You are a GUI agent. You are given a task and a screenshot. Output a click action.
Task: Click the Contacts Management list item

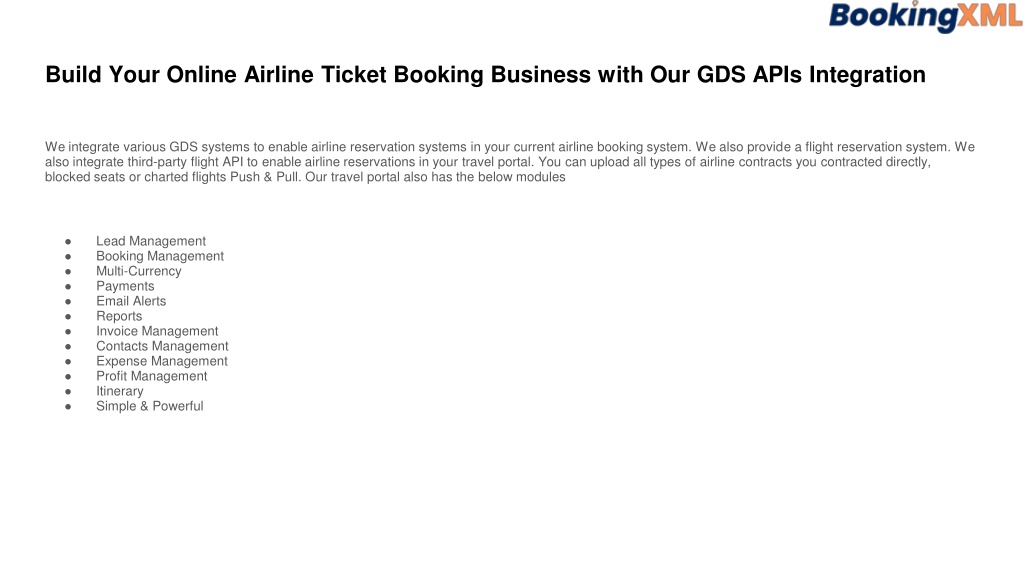click(163, 346)
